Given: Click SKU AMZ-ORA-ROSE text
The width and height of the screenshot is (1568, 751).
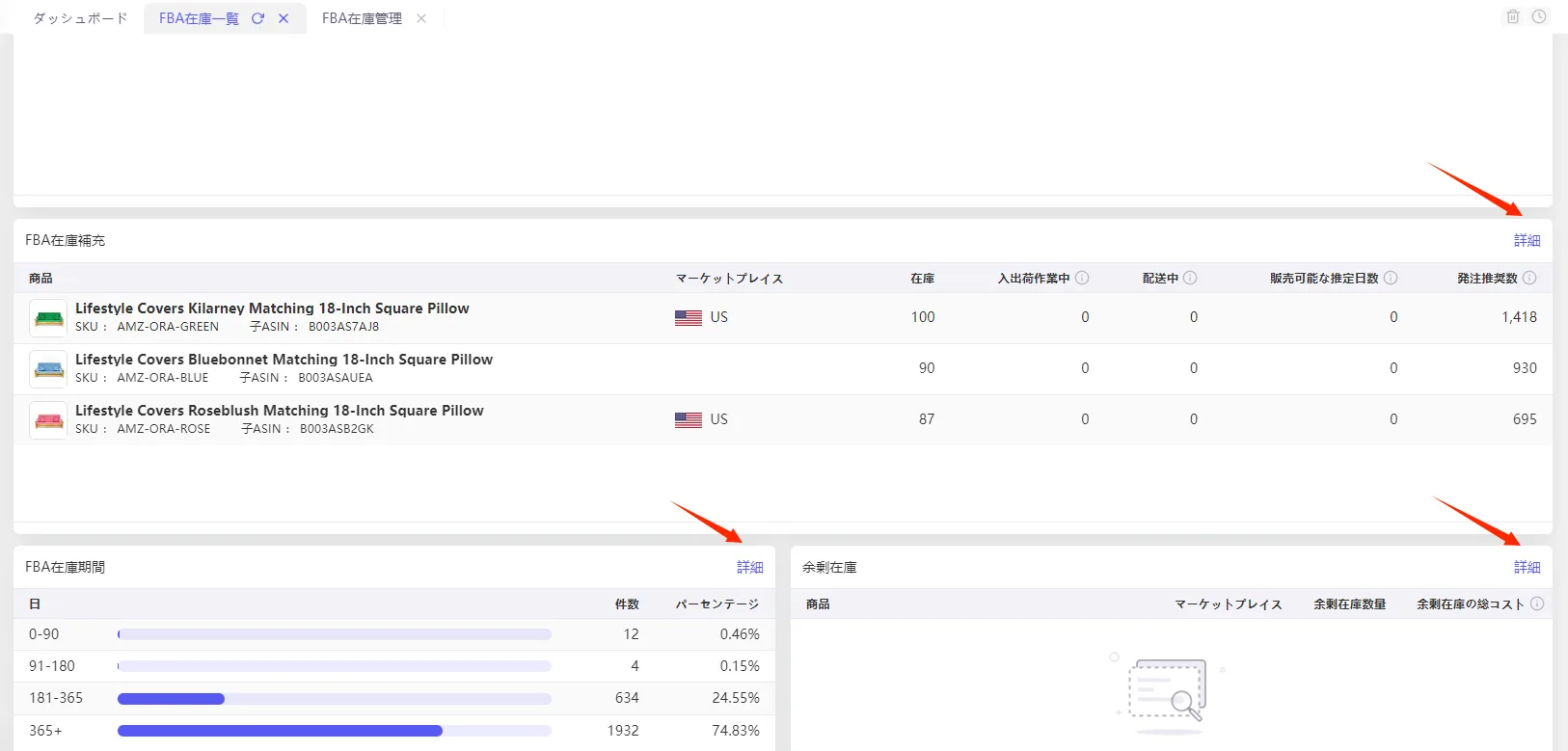Looking at the screenshot, I should coord(164,429).
